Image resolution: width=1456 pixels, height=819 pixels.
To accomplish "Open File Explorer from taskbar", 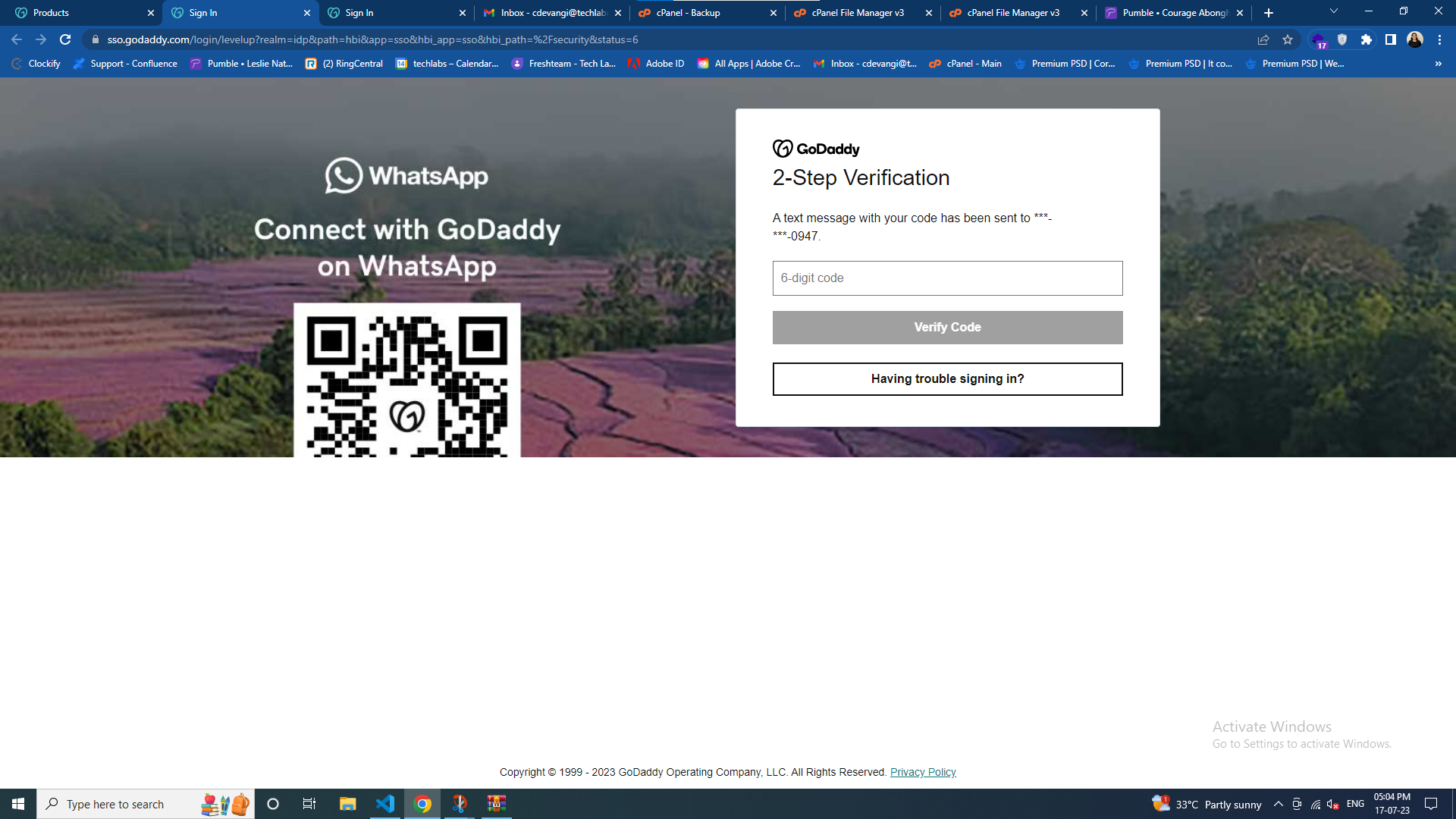I will click(x=347, y=804).
